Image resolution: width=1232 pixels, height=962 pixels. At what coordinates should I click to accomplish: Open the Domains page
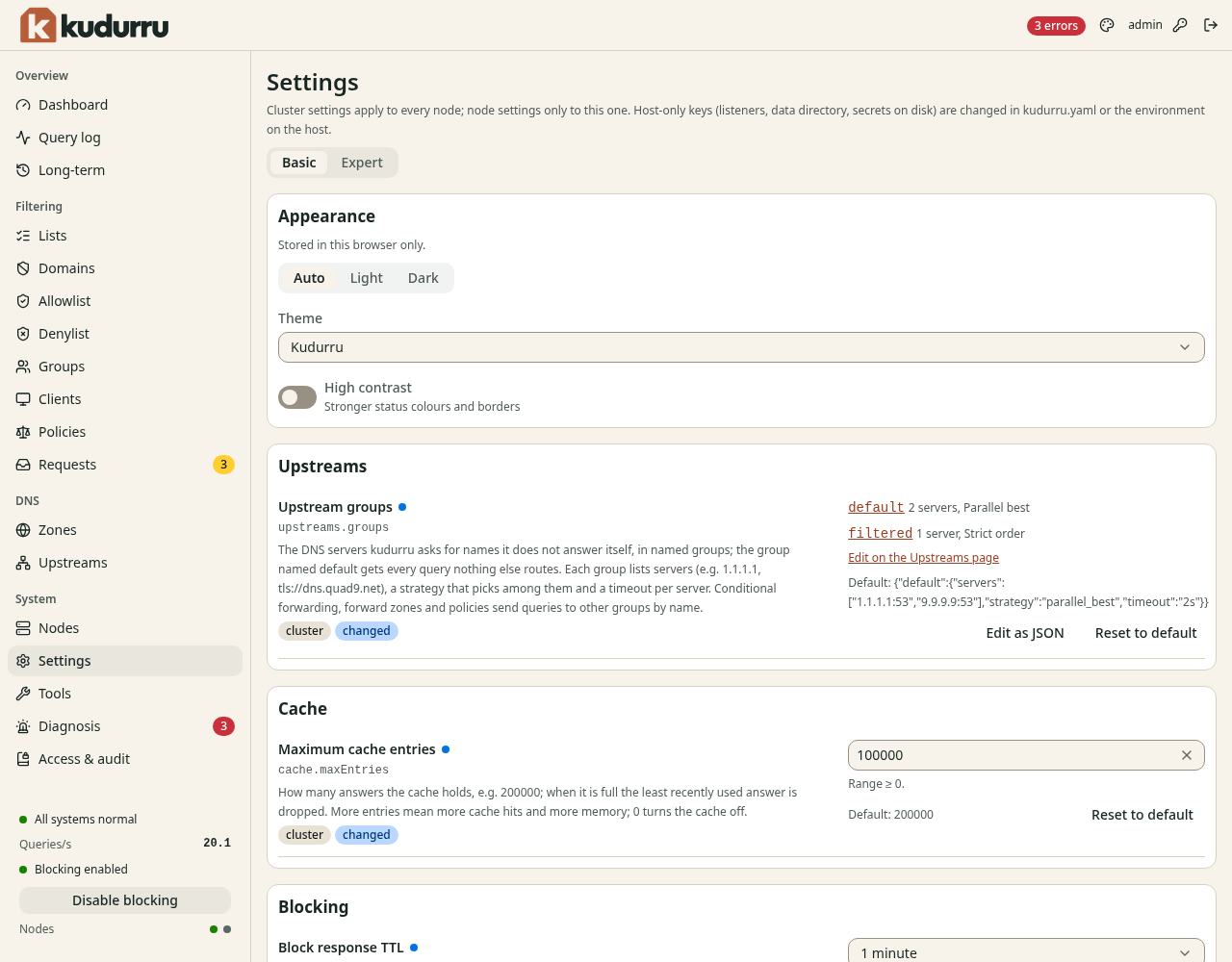click(x=125, y=268)
